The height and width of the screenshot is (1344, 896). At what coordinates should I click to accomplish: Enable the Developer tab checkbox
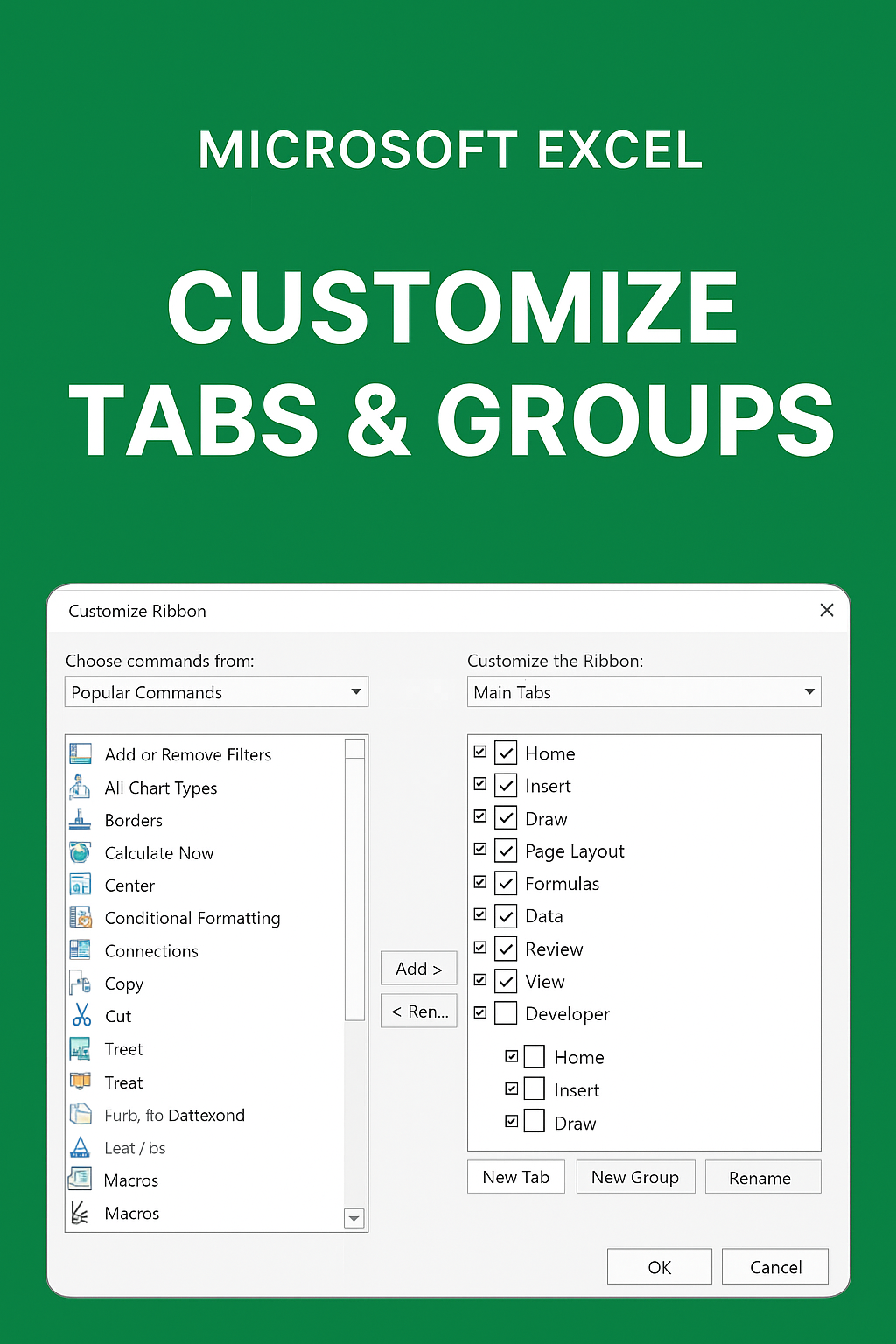pos(506,1013)
